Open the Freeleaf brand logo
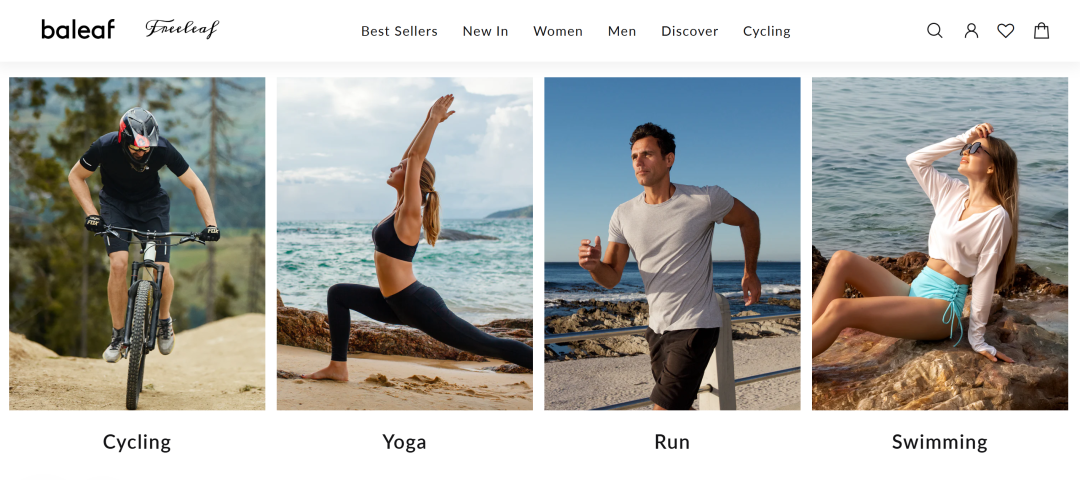Screen dimensions: 1080x480 coord(182,29)
